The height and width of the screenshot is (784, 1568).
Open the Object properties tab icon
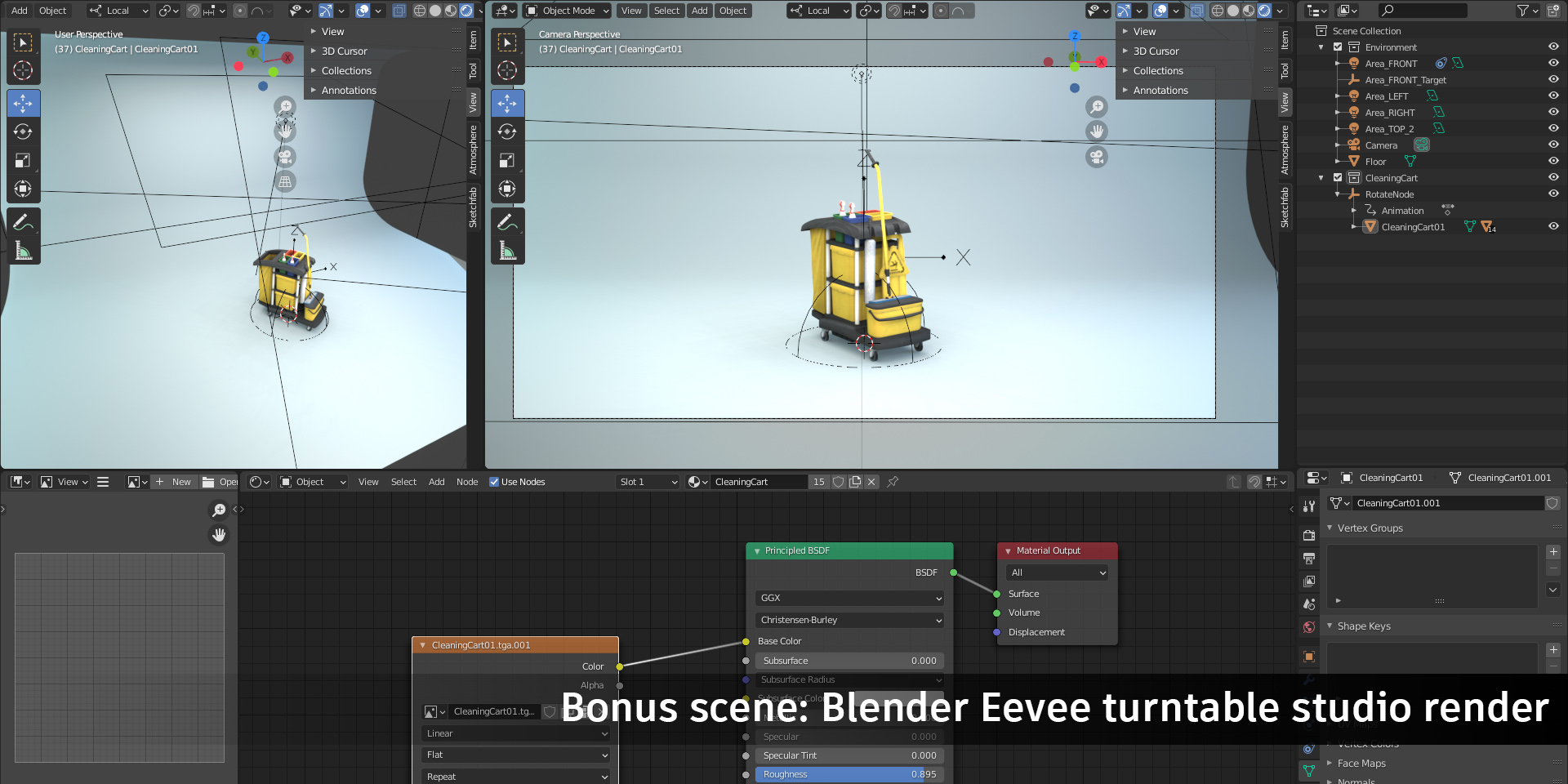click(1309, 657)
